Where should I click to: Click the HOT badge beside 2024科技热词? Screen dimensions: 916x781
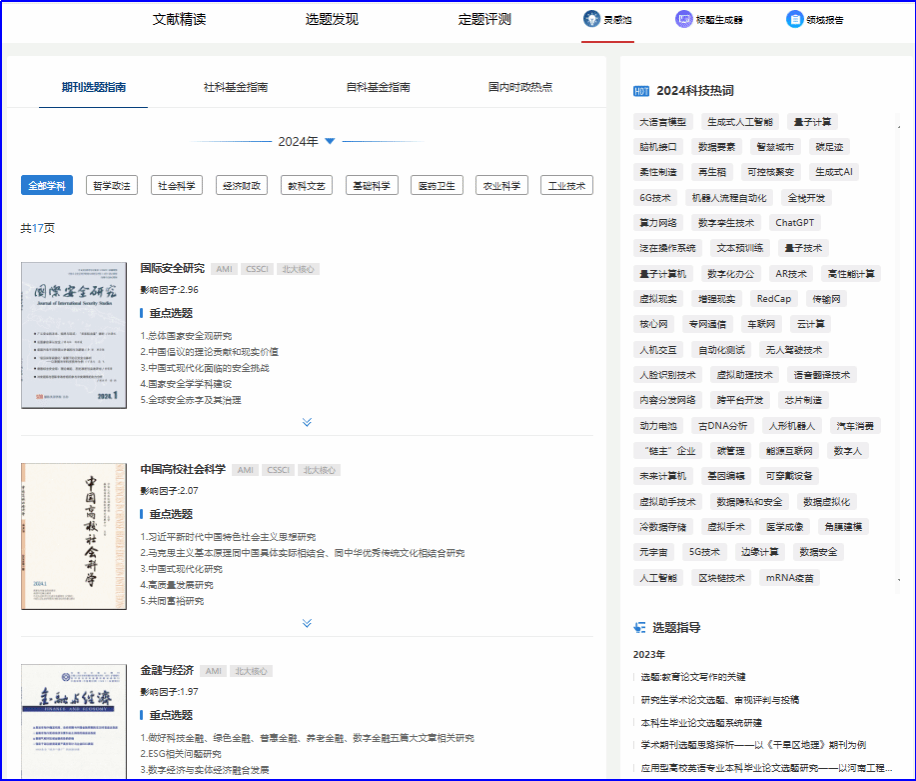pos(641,91)
